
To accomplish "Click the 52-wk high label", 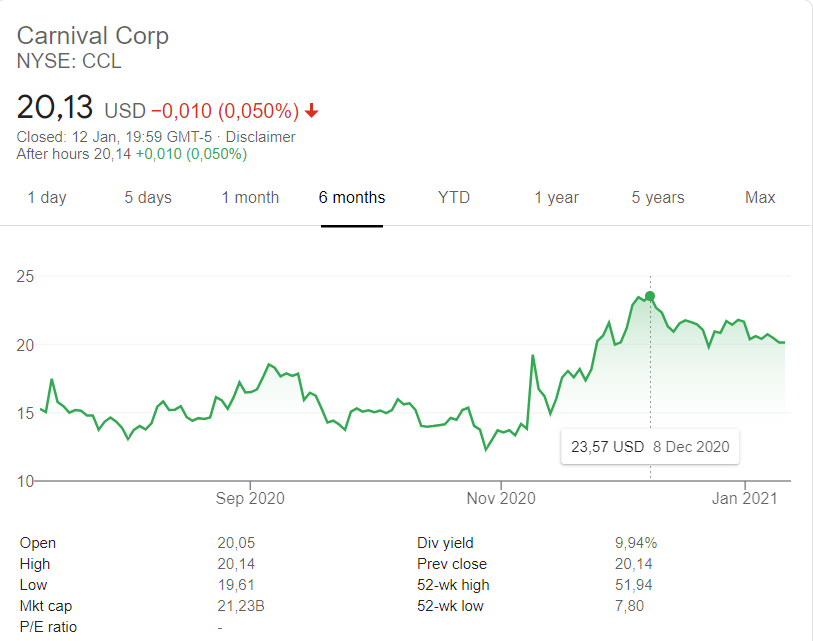I will pyautogui.click(x=453, y=585).
